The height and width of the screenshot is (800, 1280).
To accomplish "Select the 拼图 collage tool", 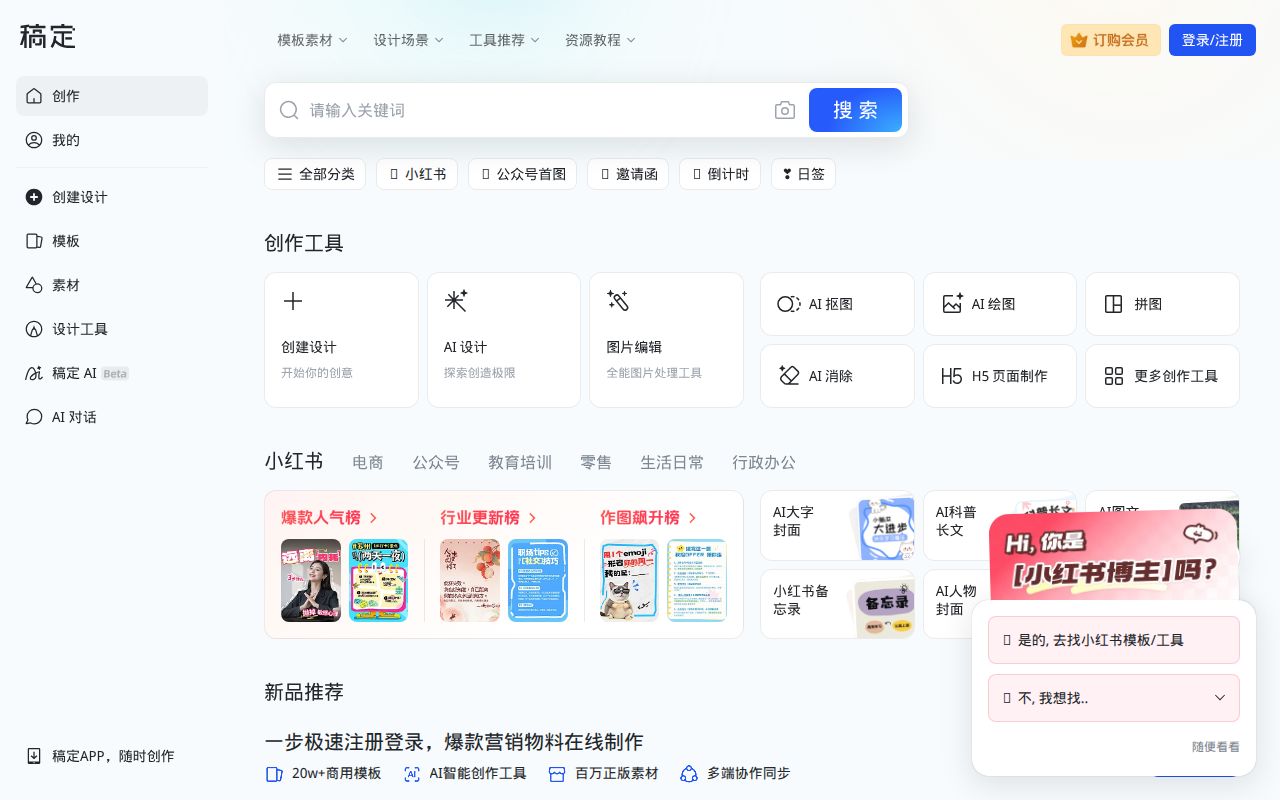I will [x=1162, y=304].
